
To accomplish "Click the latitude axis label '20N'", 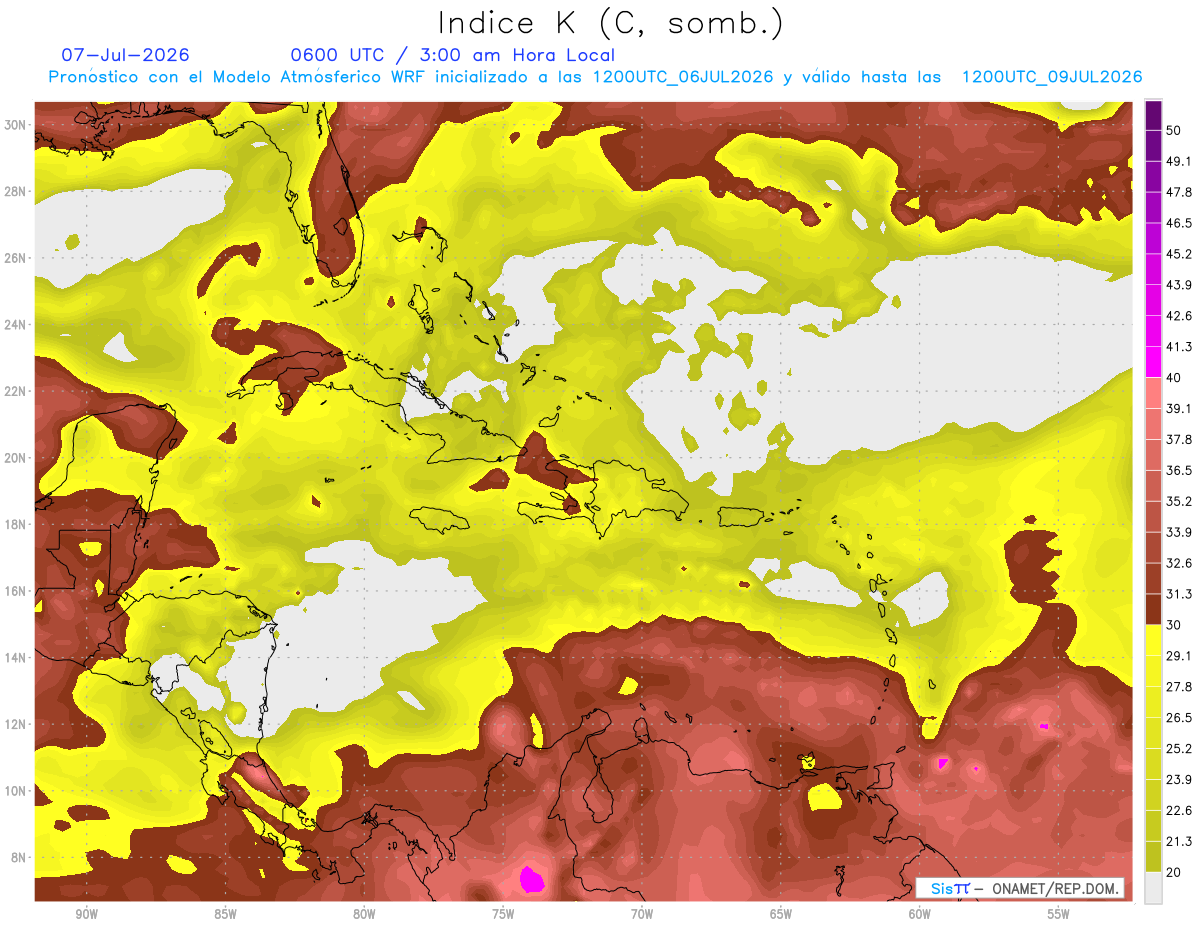I will [x=15, y=458].
